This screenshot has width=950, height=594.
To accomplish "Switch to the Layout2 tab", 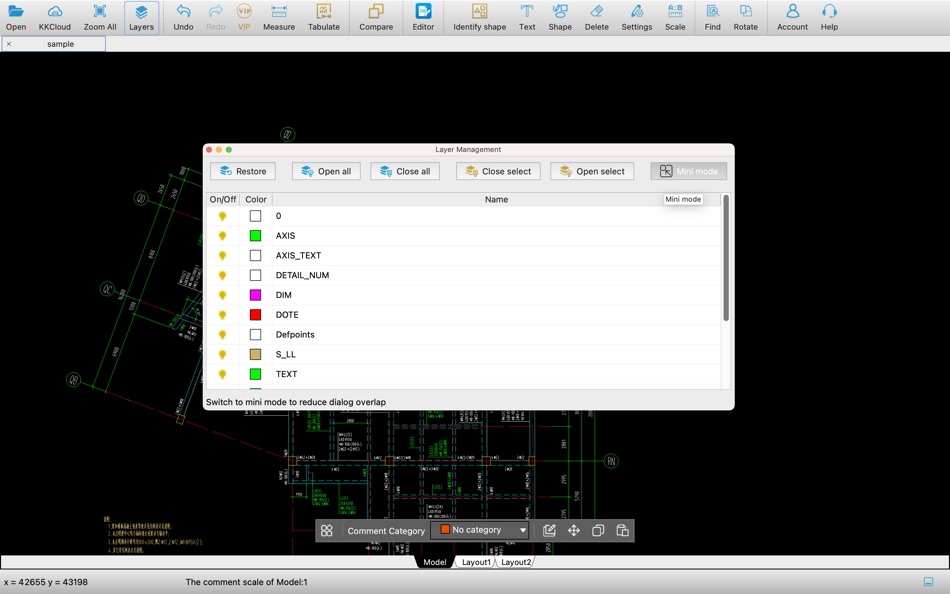I will pos(516,562).
